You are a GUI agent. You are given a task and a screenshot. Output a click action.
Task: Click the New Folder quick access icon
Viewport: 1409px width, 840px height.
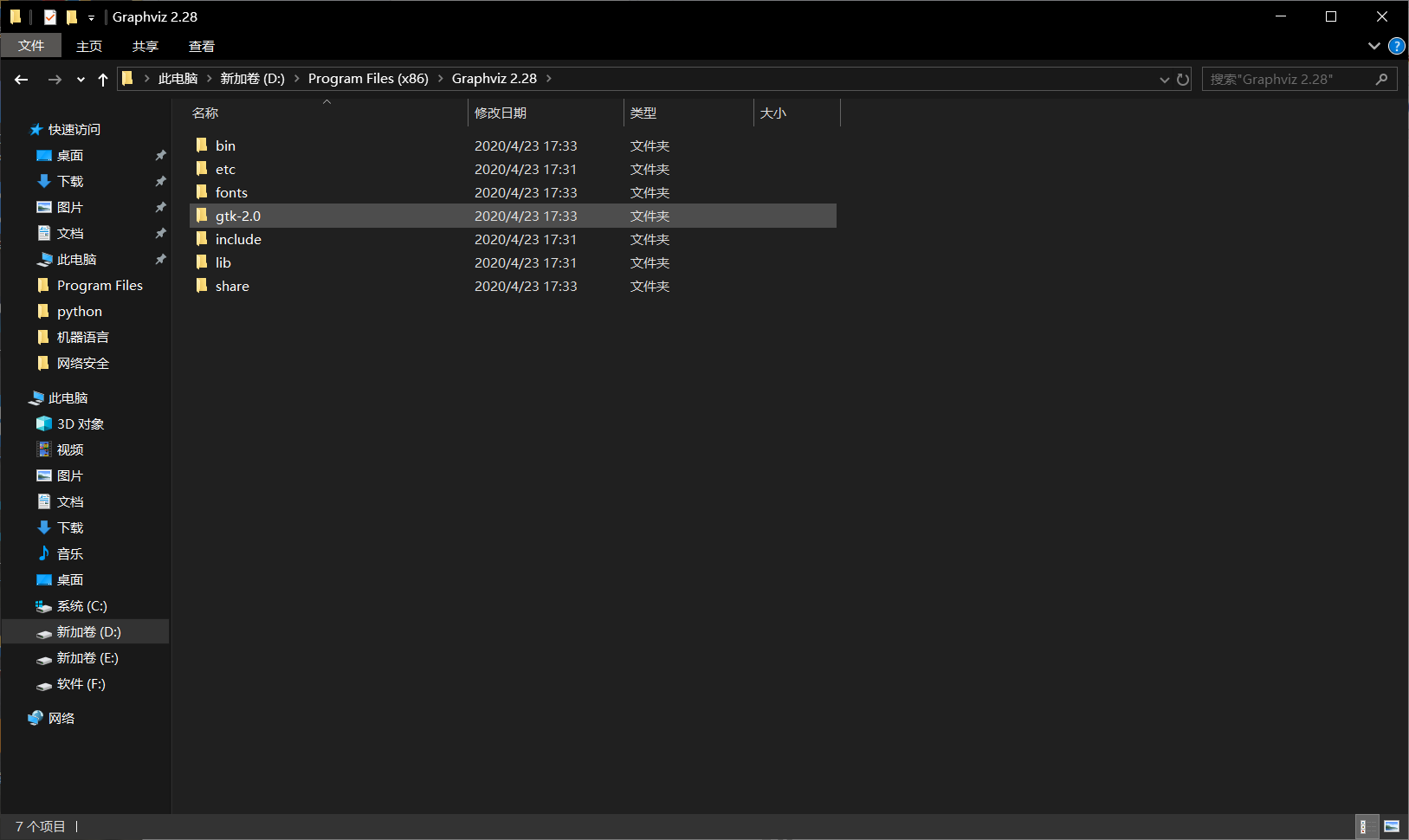click(x=72, y=16)
